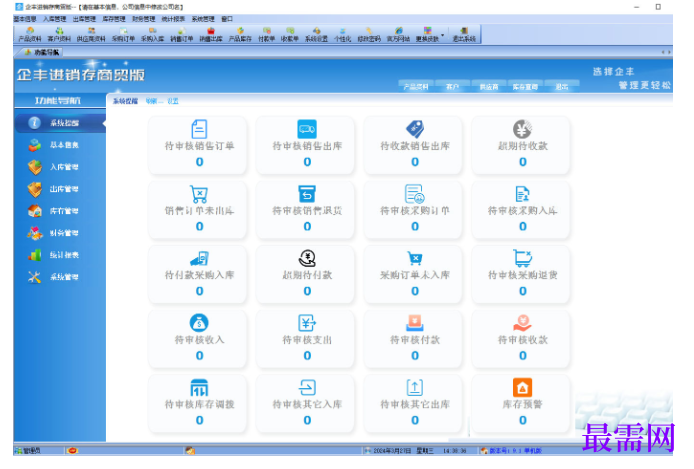The image size is (694, 469).
Task: Open 收款单 toolbar icon
Action: coord(289,35)
